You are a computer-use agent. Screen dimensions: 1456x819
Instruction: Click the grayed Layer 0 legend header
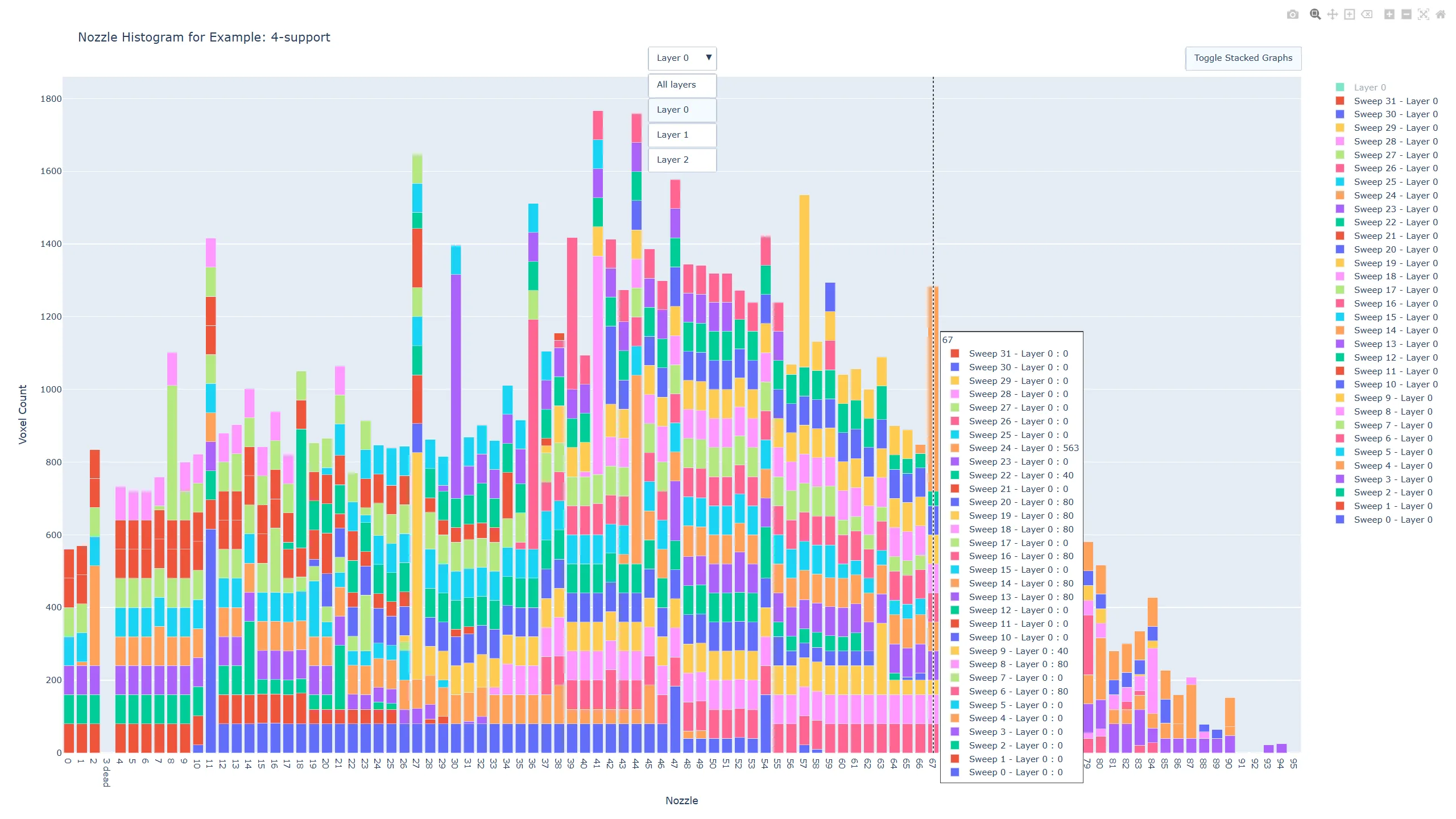coord(1369,87)
